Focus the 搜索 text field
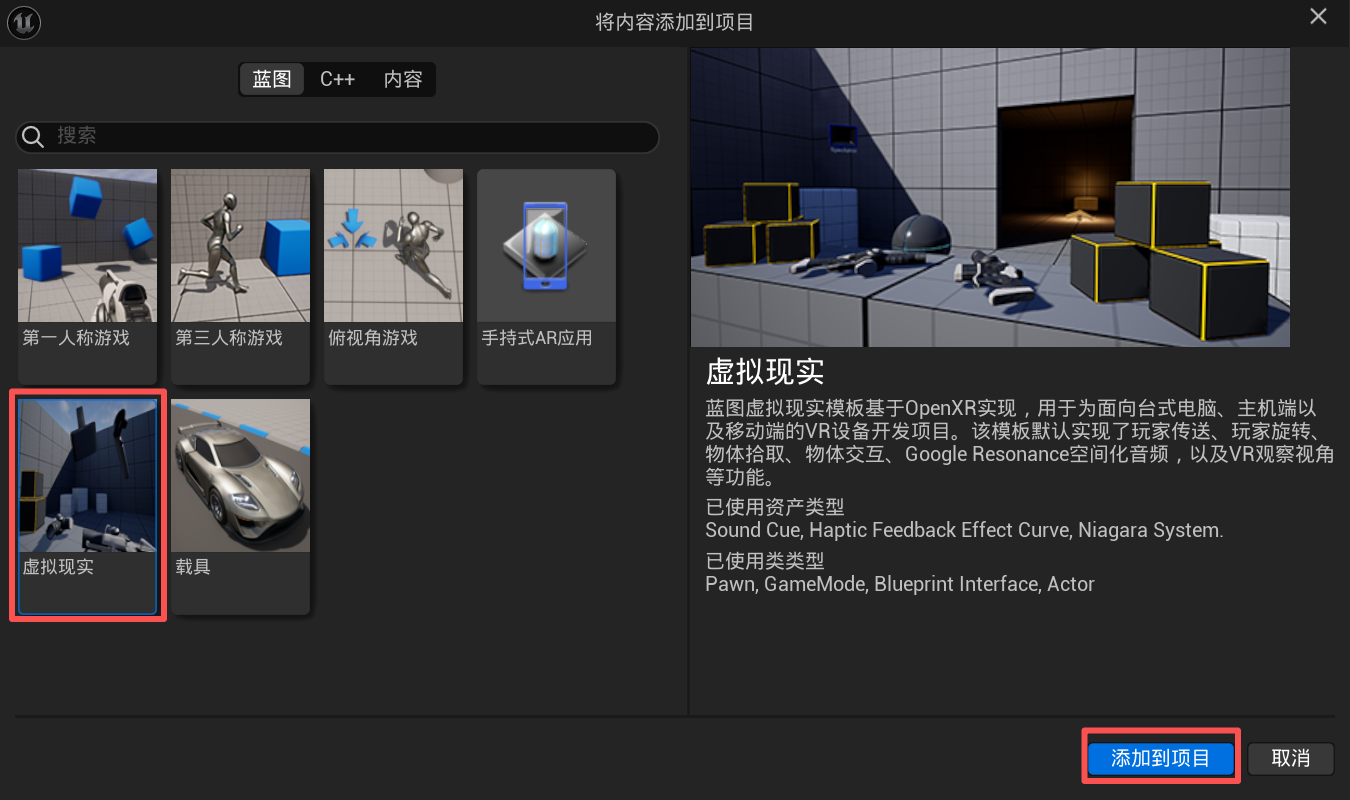Viewport: 1350px width, 800px height. 350,137
